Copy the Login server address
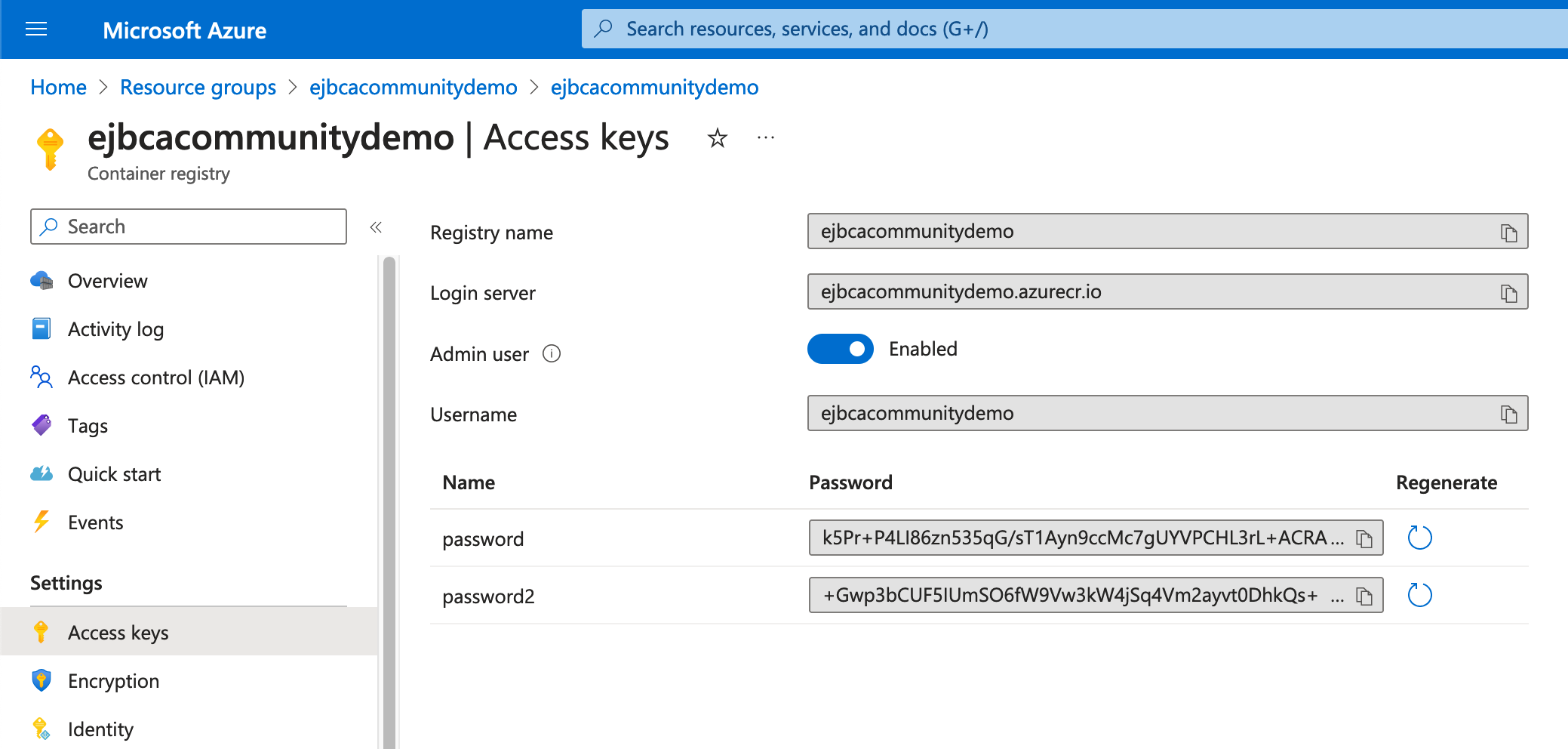The width and height of the screenshot is (1568, 749). (x=1508, y=292)
